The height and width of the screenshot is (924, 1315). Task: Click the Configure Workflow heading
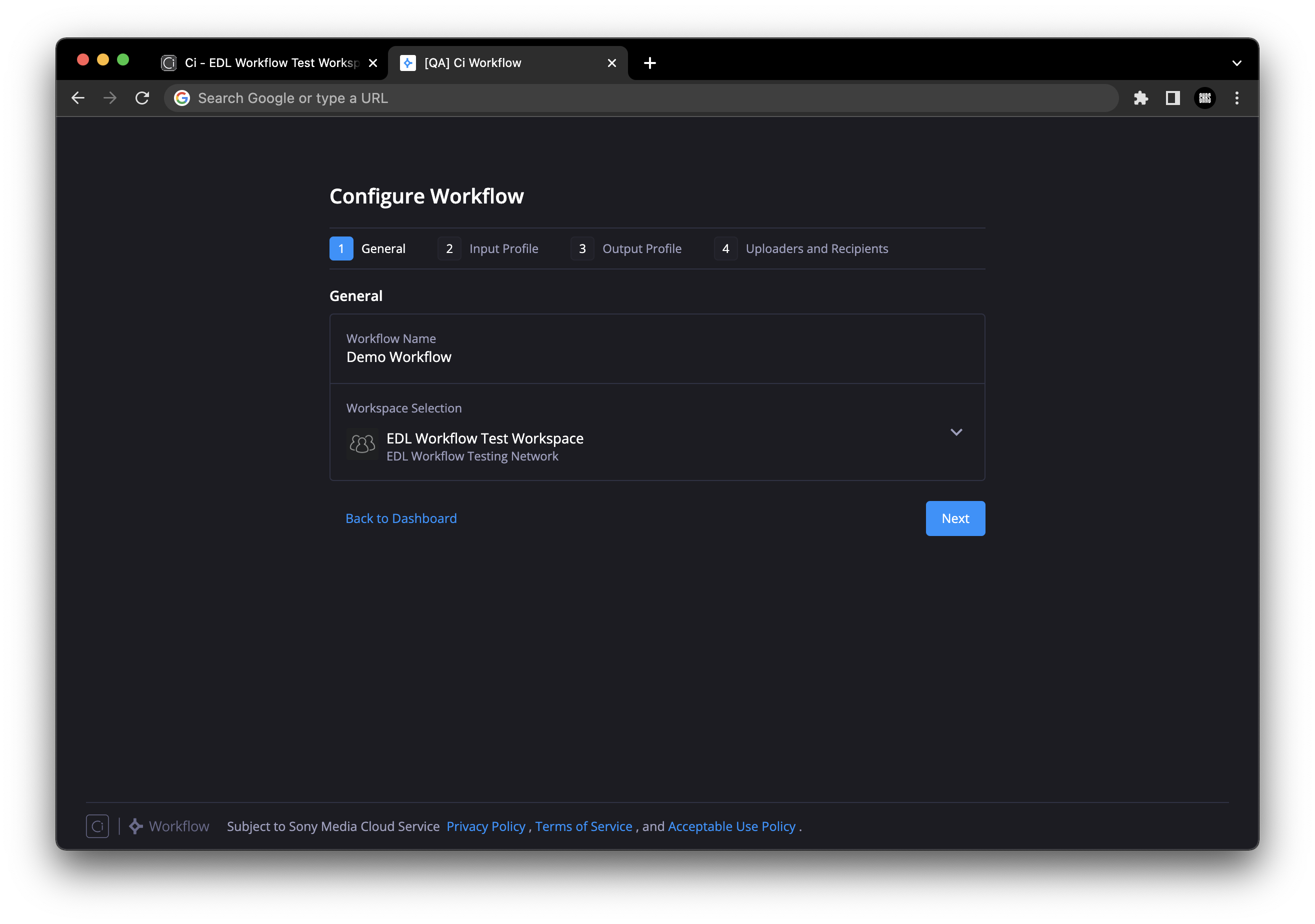(426, 196)
